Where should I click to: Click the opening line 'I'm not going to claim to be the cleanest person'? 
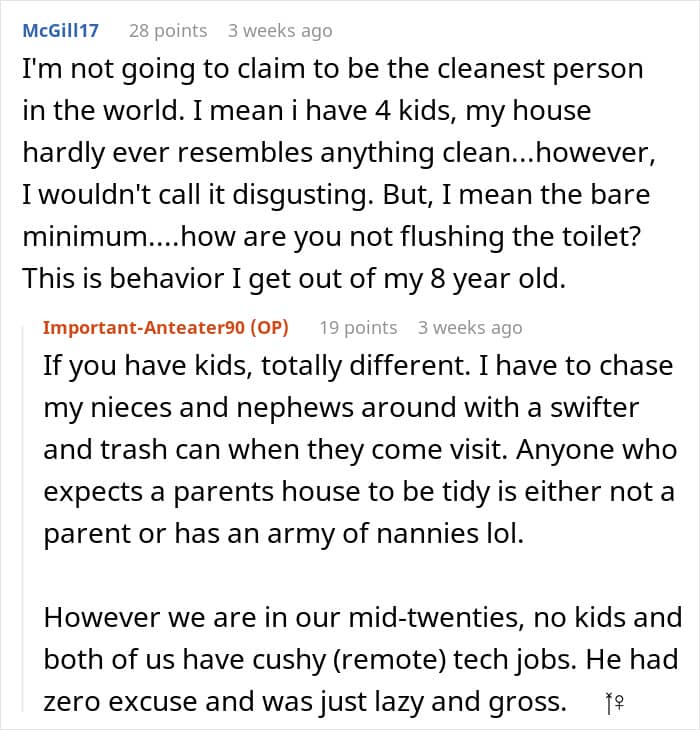point(333,69)
